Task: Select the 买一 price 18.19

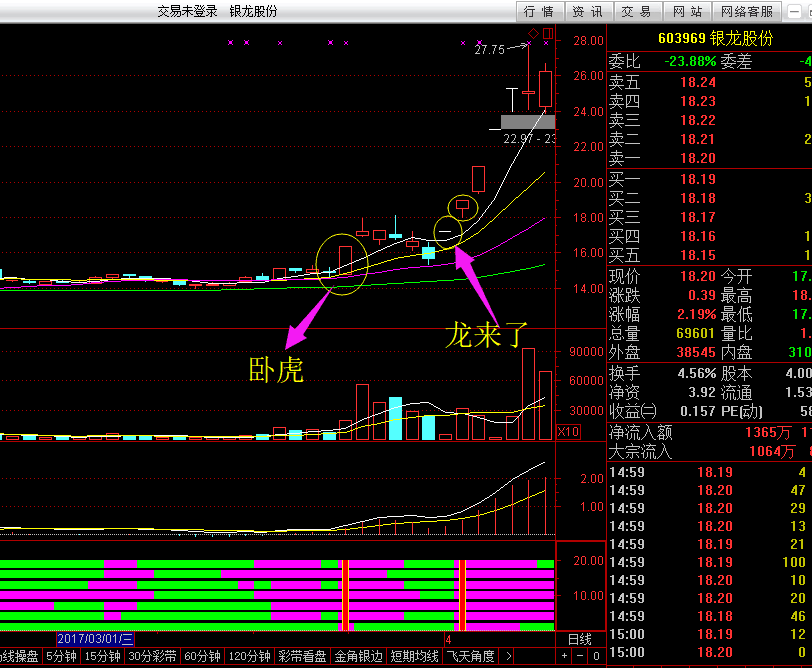Action: (698, 180)
